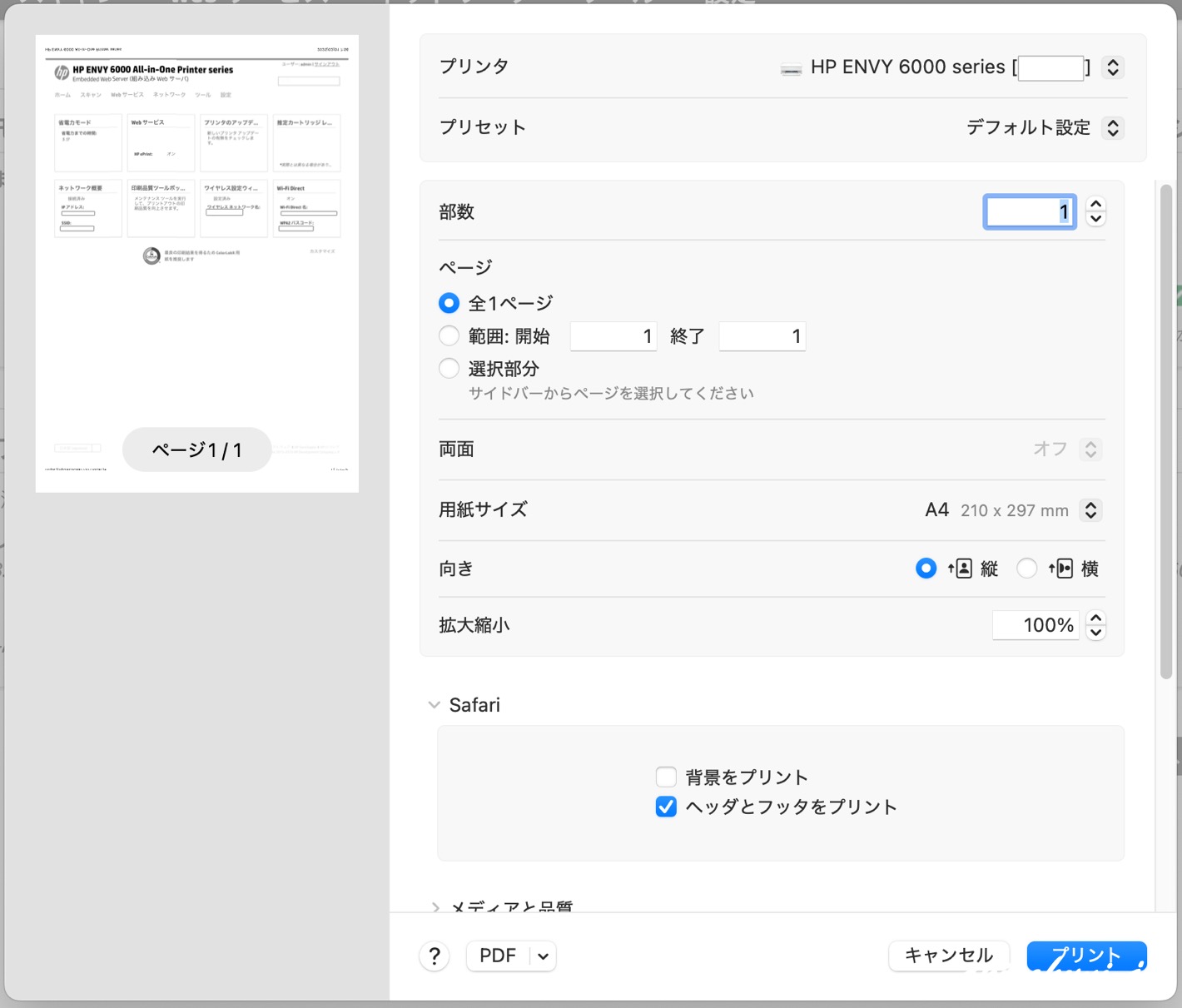Click the landscape orientation page icon
The height and width of the screenshot is (1008, 1182).
[x=1060, y=569]
